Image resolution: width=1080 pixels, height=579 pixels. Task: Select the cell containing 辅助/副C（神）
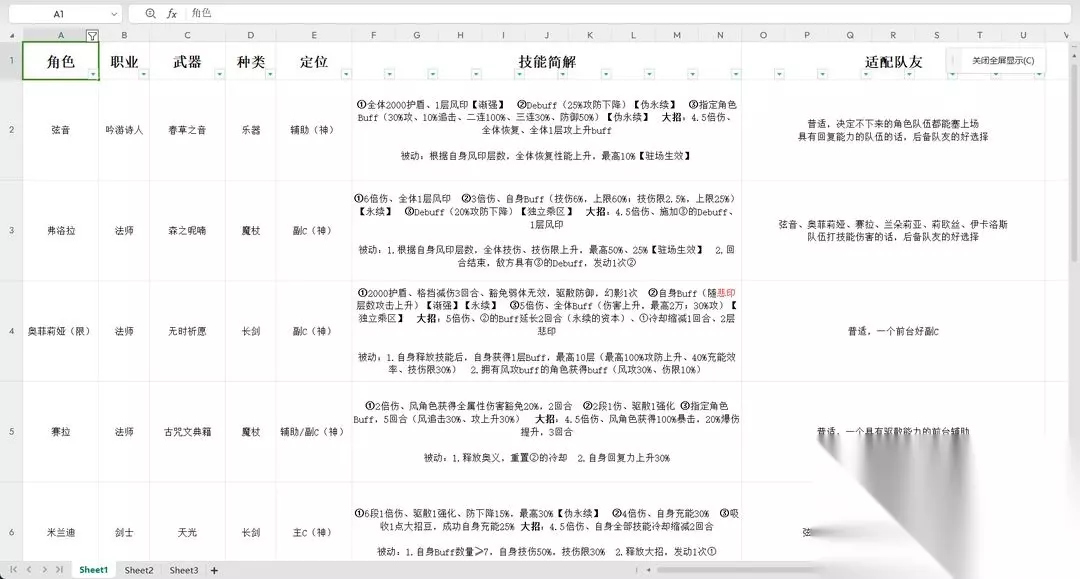(x=314, y=432)
